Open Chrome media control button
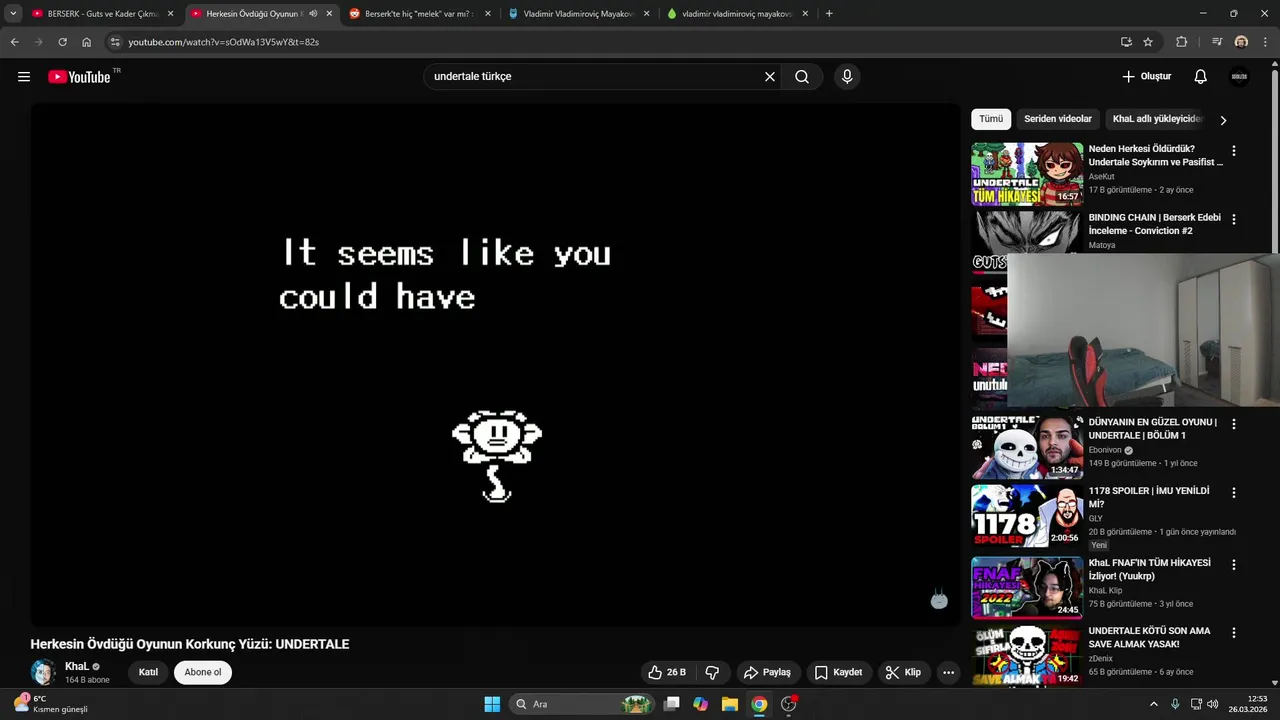 coord(1217,42)
